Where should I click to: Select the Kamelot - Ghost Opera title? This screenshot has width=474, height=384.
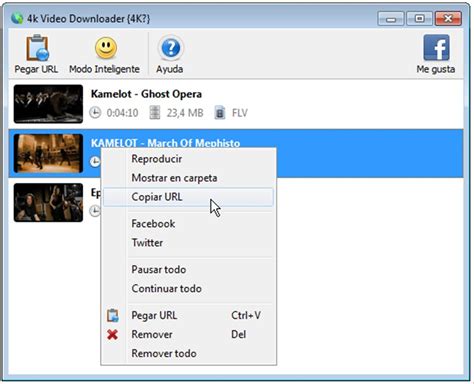coord(146,94)
